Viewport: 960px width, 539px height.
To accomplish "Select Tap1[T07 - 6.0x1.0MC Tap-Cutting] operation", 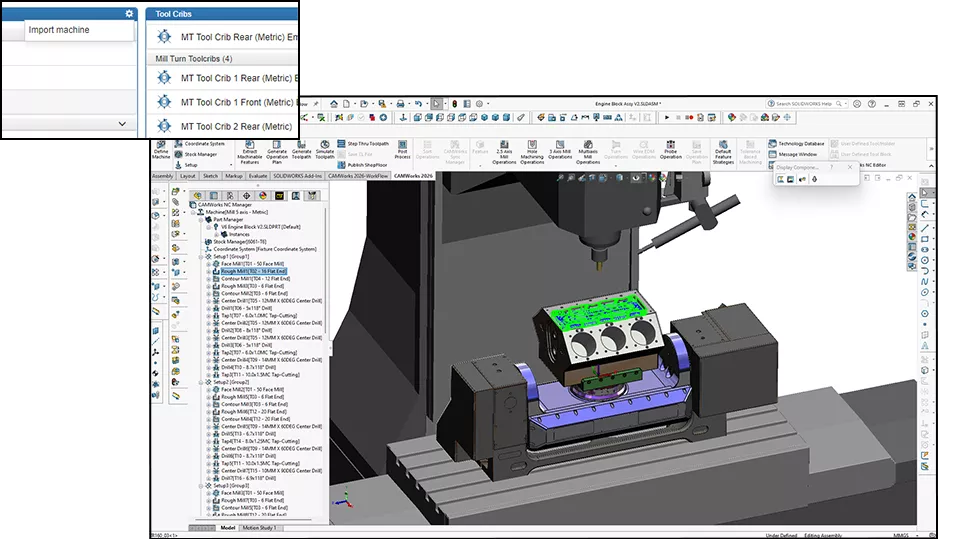I will [x=254, y=315].
